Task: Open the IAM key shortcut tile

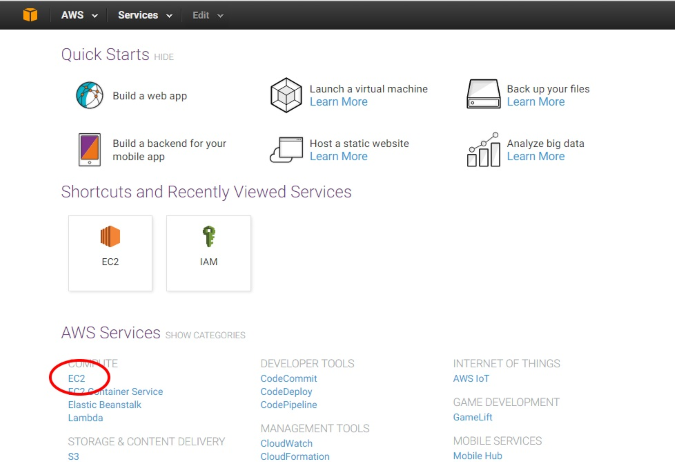Action: [x=208, y=253]
